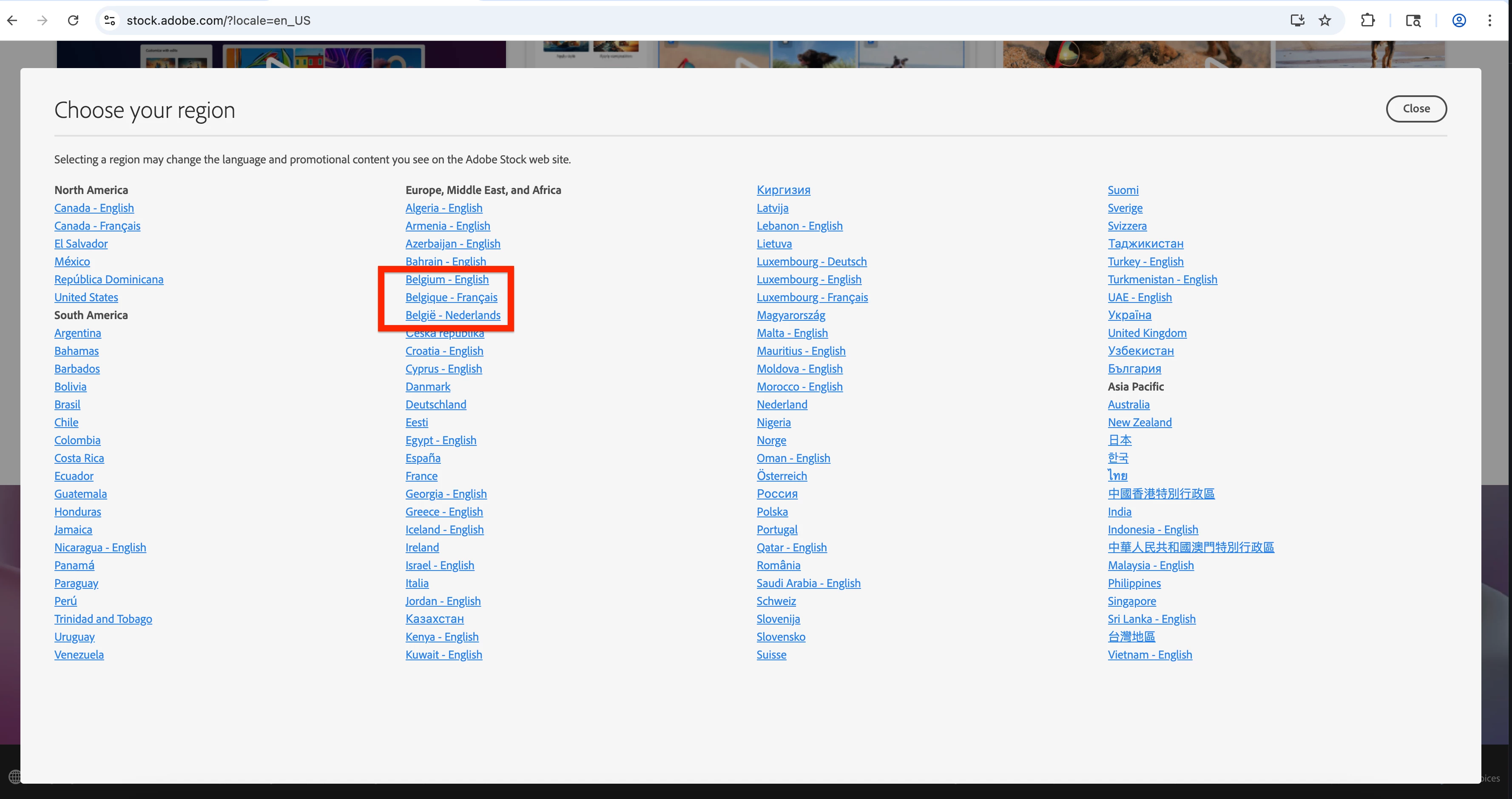
Task: Go back using the browser back arrow
Action: 12,20
